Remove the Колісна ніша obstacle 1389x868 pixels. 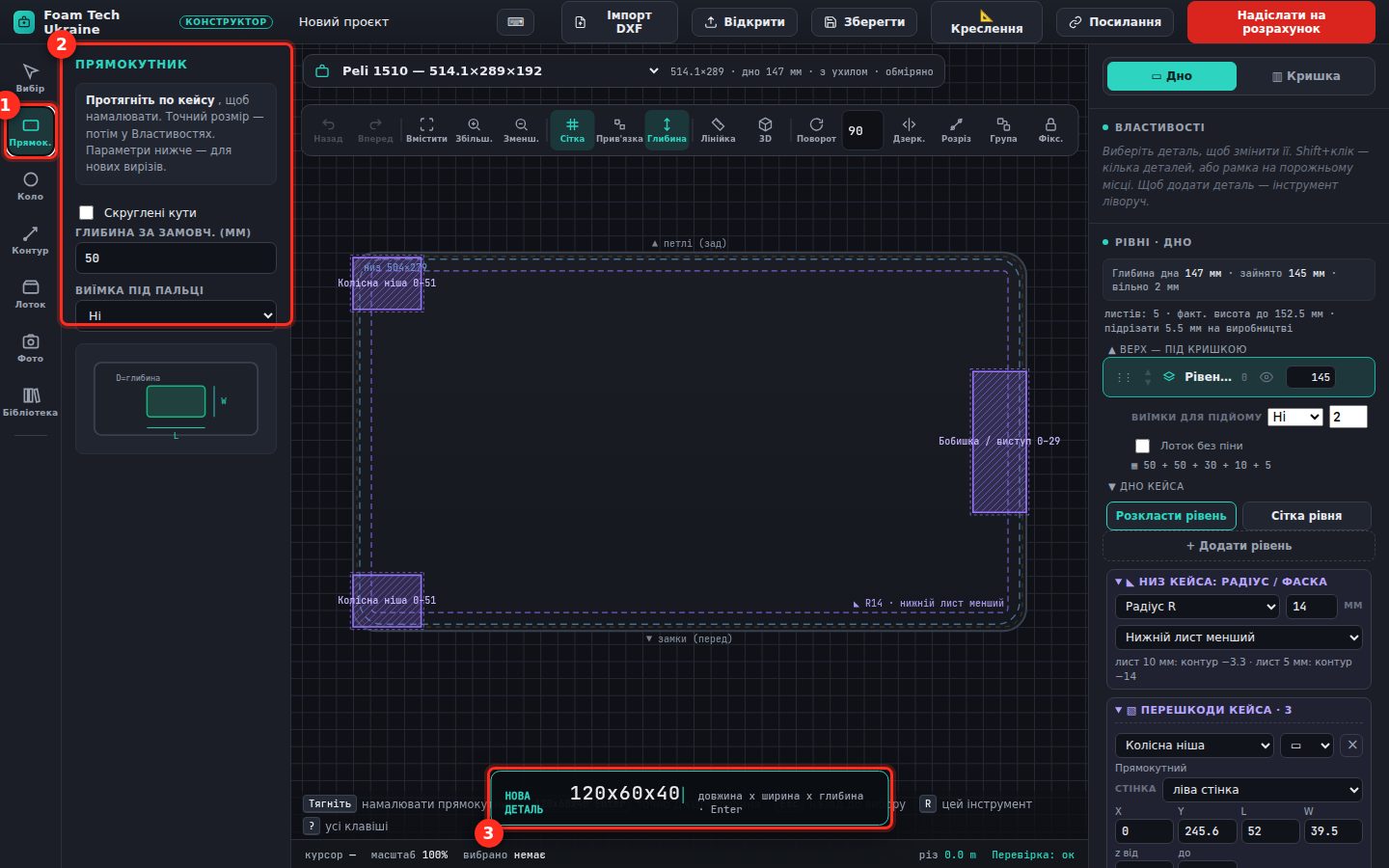[x=1352, y=746]
